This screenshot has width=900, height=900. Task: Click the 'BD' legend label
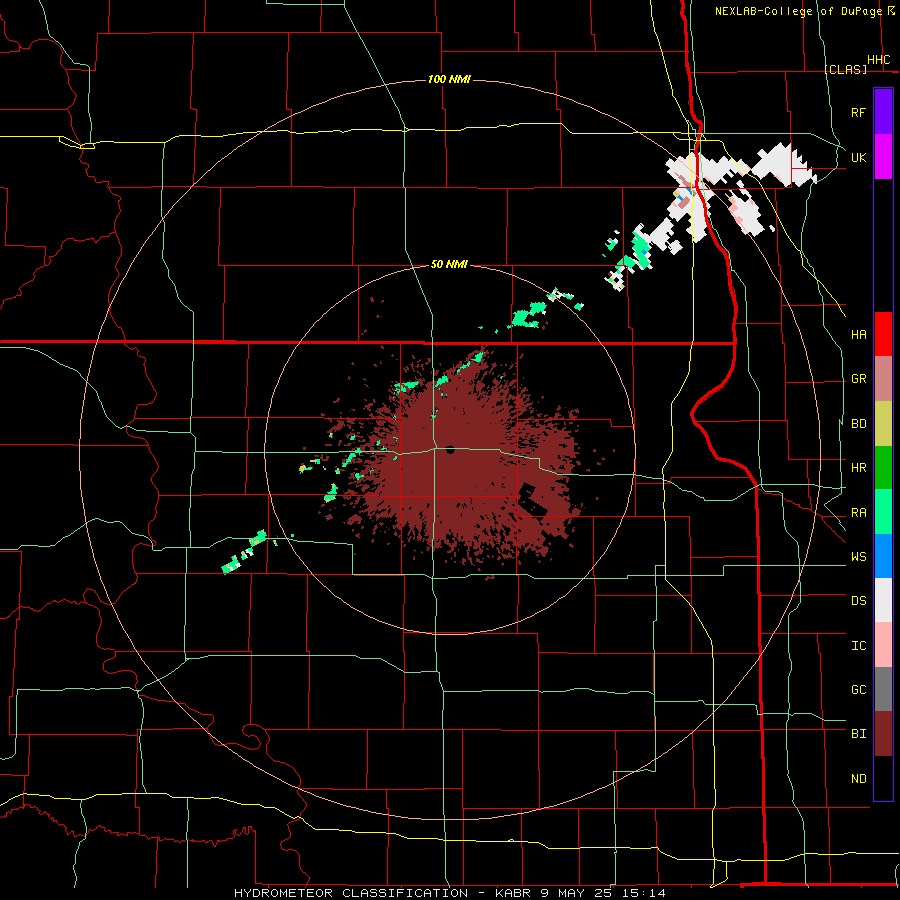(x=859, y=423)
